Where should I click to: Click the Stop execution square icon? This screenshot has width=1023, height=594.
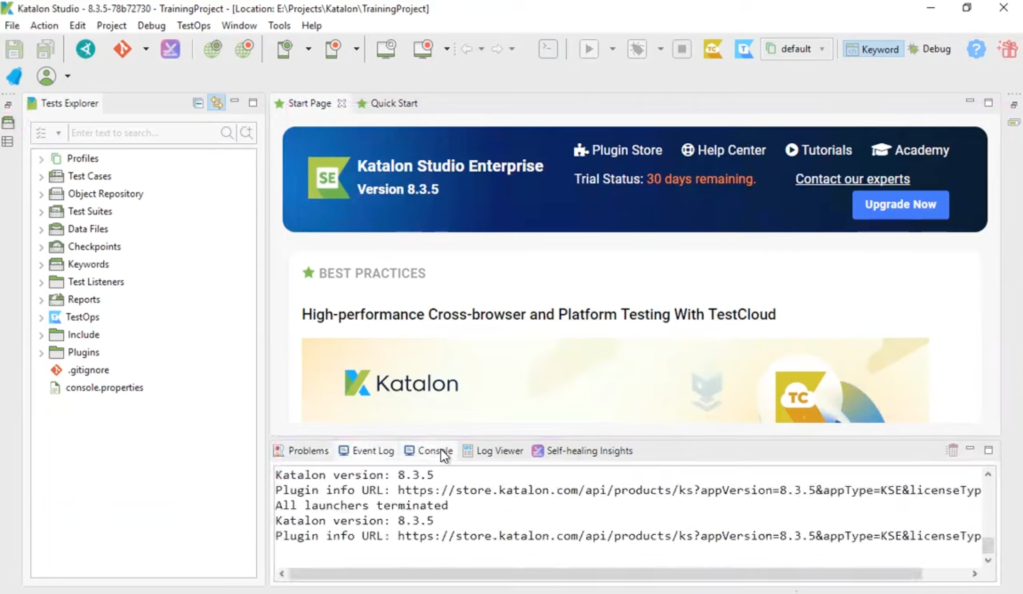point(682,49)
